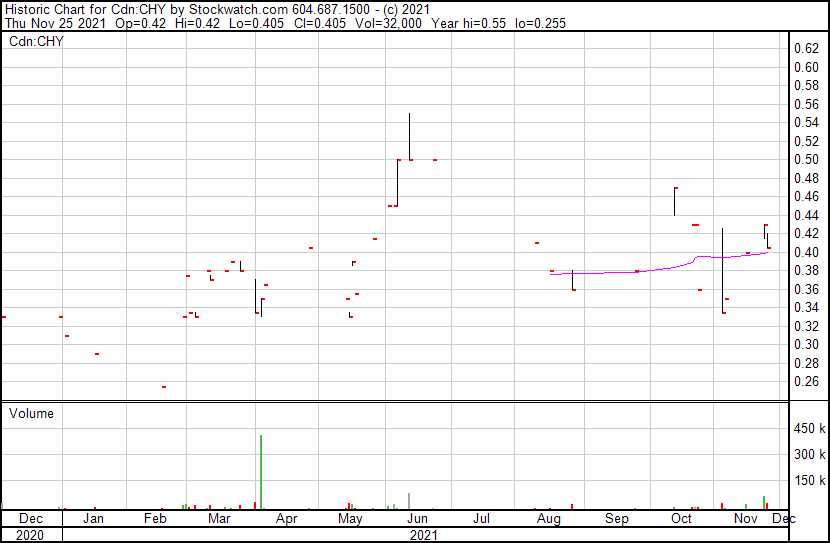Click the June price bar peaking at 0.55
This screenshot has height=543, width=830.
click(x=409, y=137)
